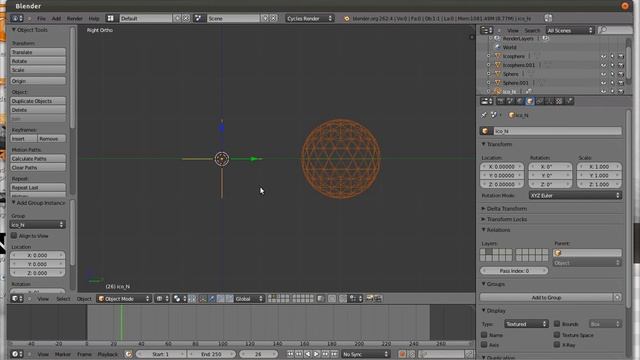Jump to the last frame
The image size is (640, 360).
pos(334,354)
